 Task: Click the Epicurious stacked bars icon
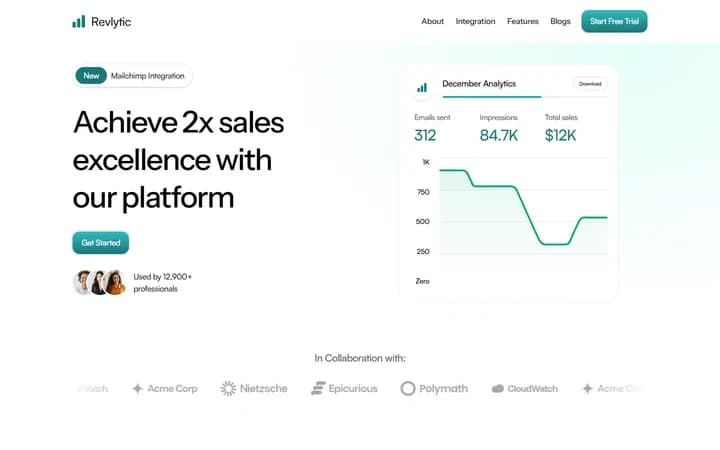coord(318,388)
